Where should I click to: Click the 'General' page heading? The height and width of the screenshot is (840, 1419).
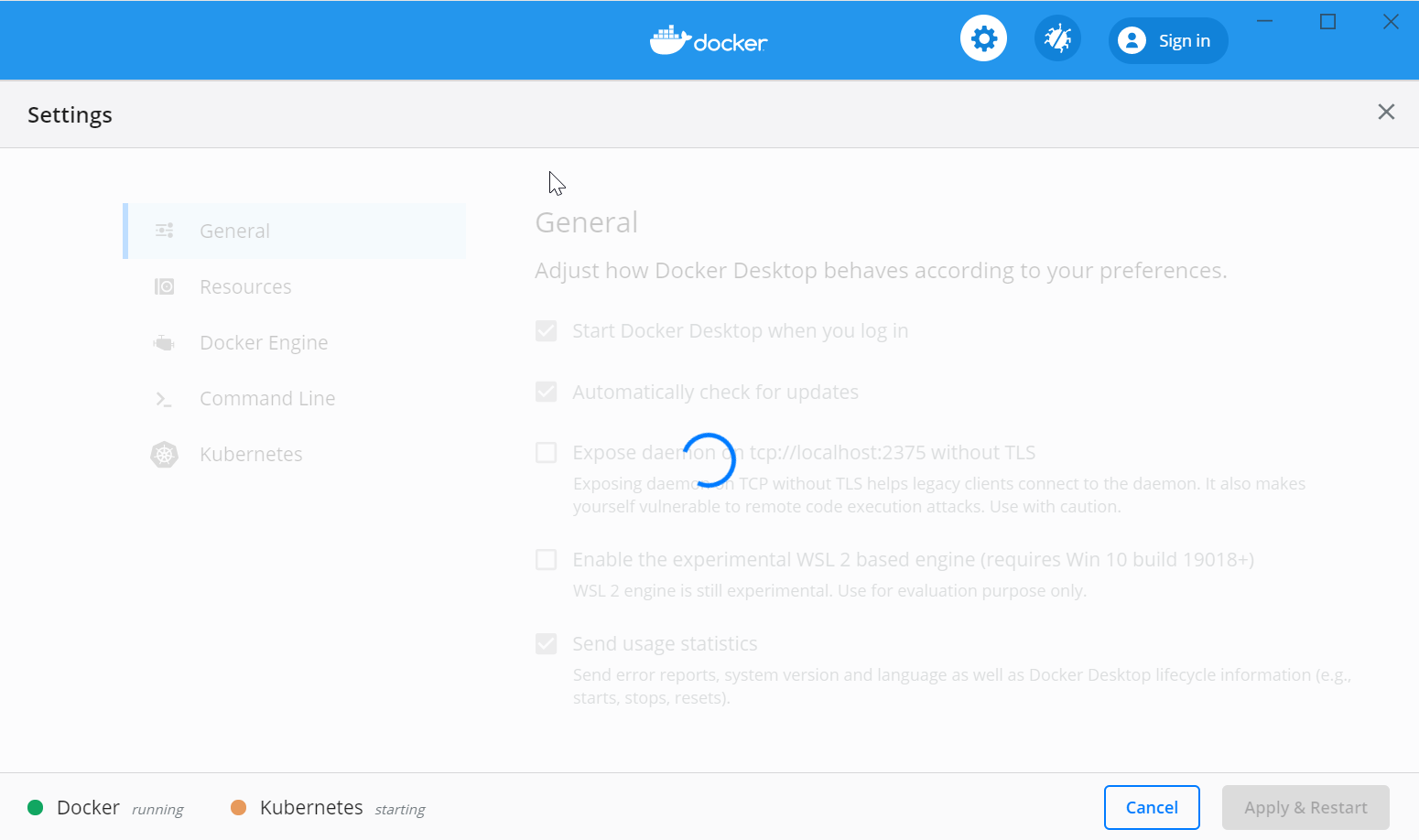point(586,222)
